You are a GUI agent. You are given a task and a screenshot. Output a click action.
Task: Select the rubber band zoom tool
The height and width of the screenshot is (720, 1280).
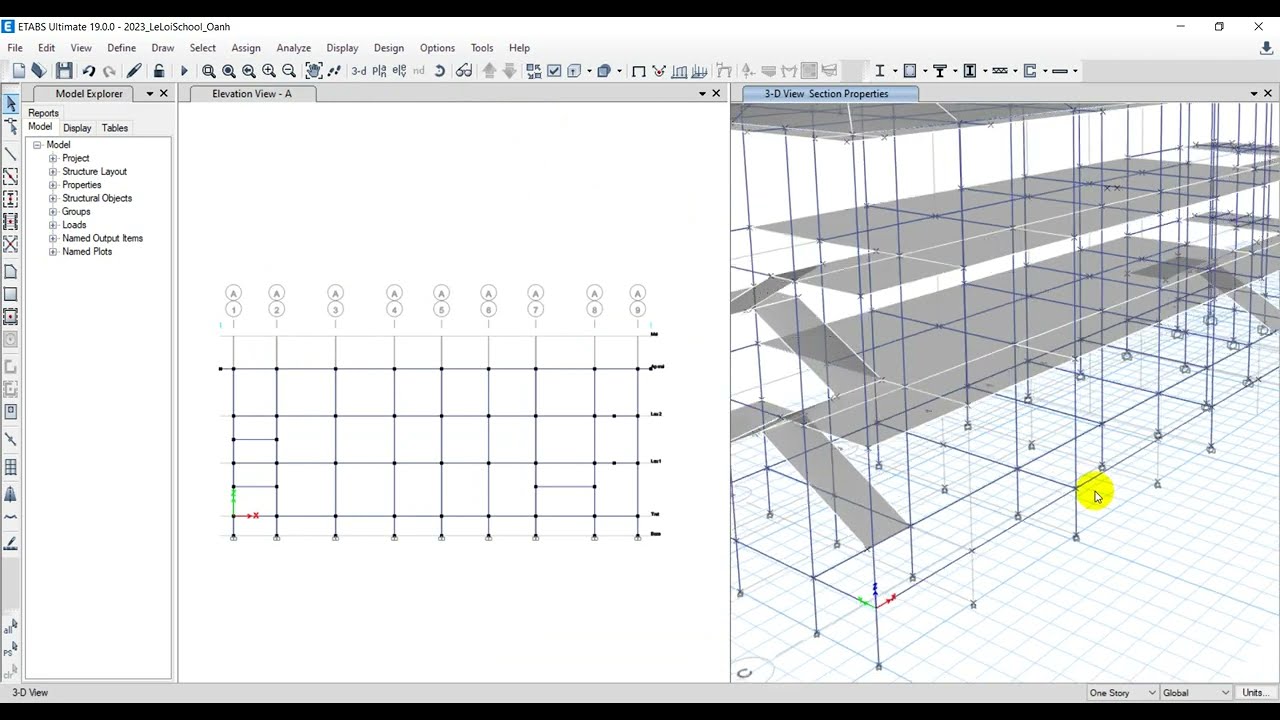pos(209,71)
